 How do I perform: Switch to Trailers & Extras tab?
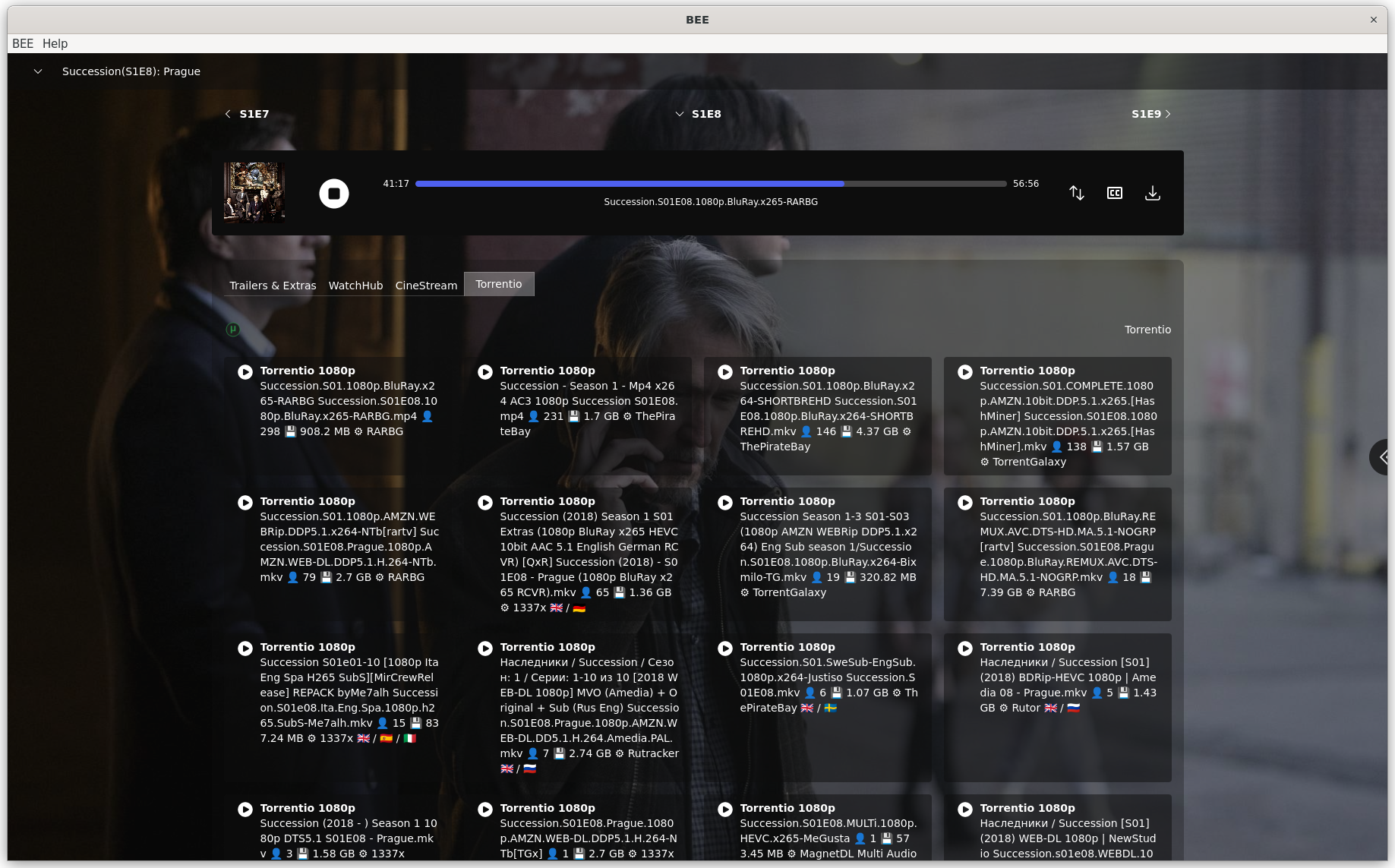pos(273,286)
